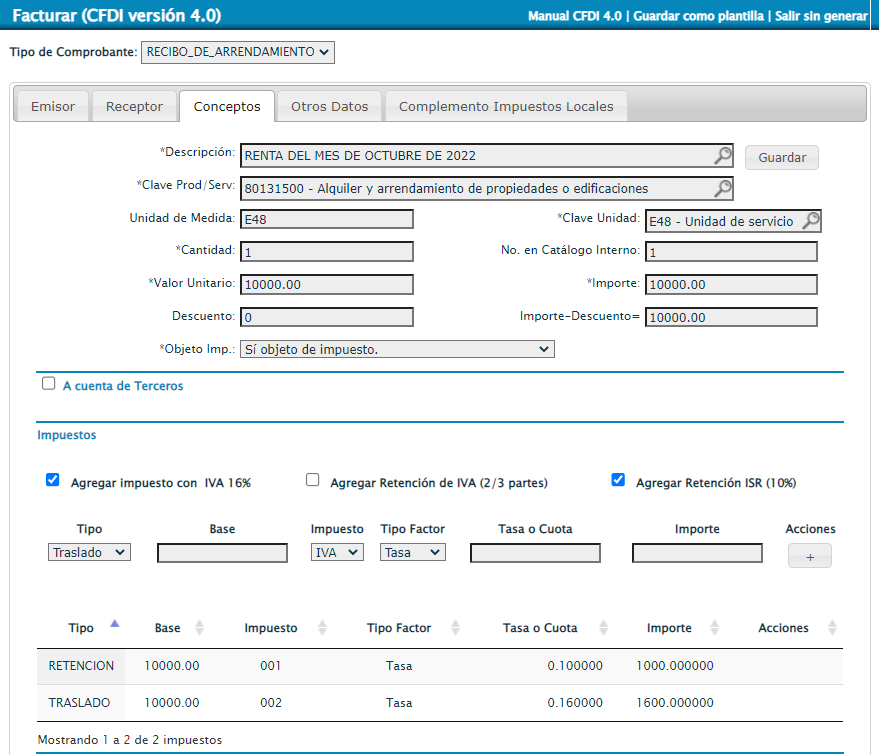Open the IVA impuesto dropdown
The width and height of the screenshot is (879, 755).
click(337, 552)
